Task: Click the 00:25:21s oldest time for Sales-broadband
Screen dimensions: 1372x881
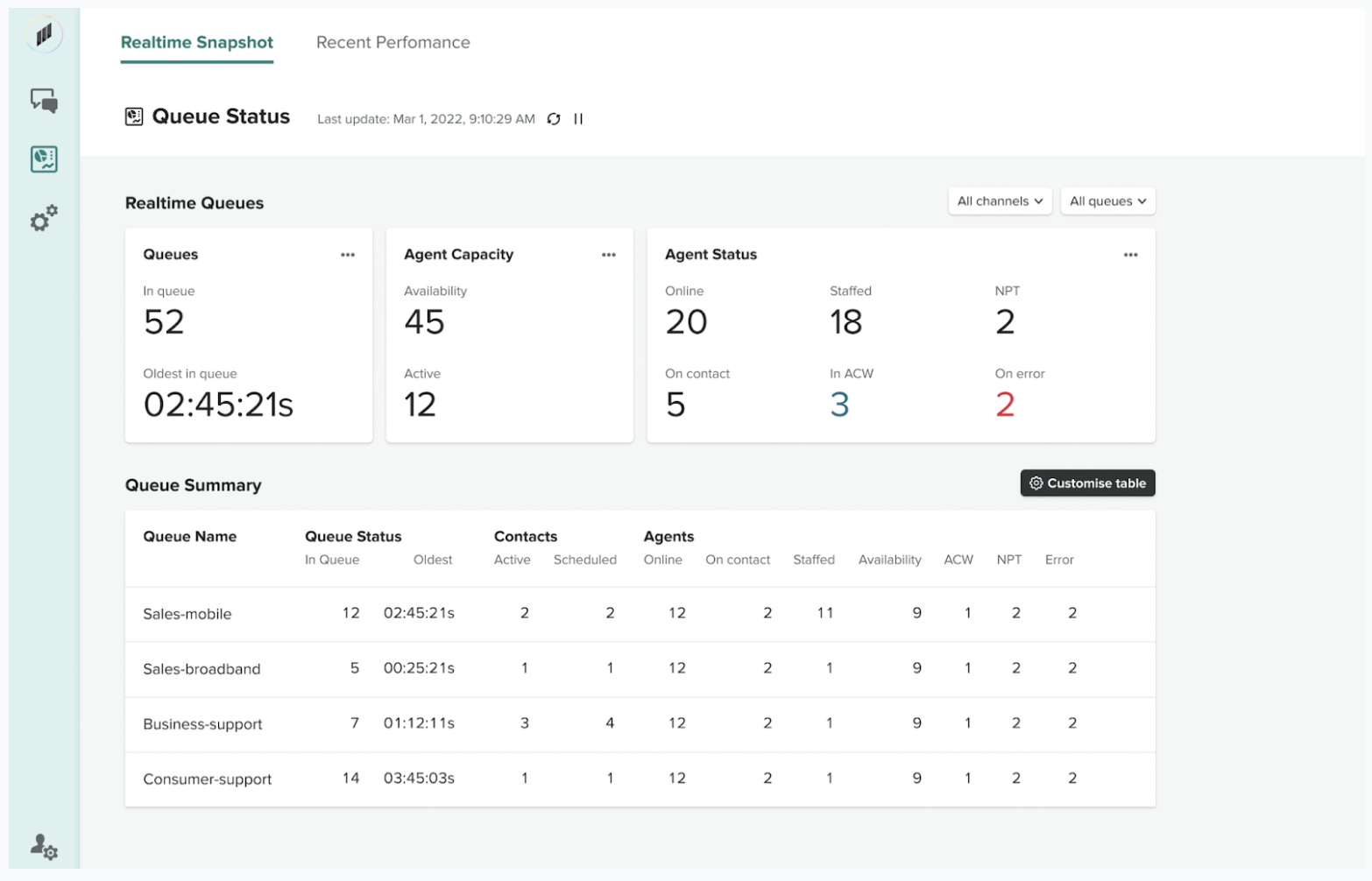Action: [x=419, y=668]
